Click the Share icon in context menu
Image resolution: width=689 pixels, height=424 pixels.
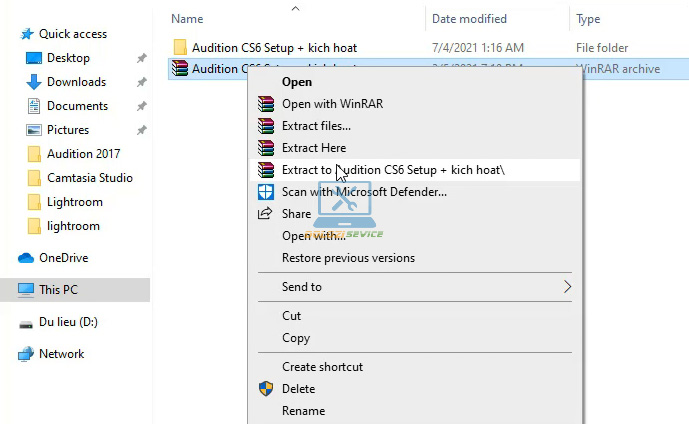(x=265, y=214)
